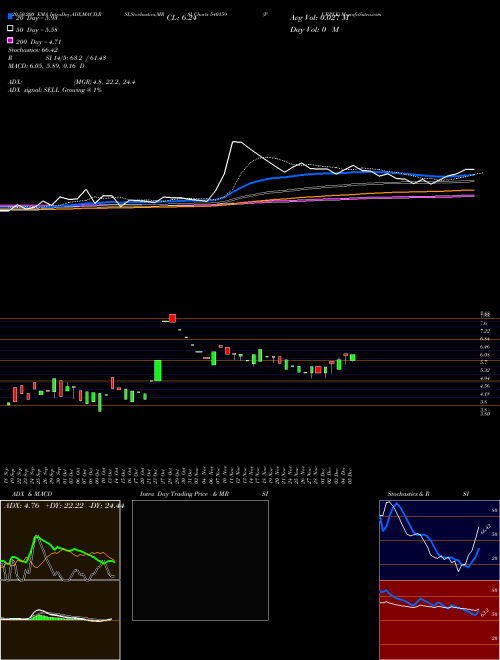
Task: Click the 'SI 14/5: 63.2 / 61.48' reading
Action: (76, 58)
